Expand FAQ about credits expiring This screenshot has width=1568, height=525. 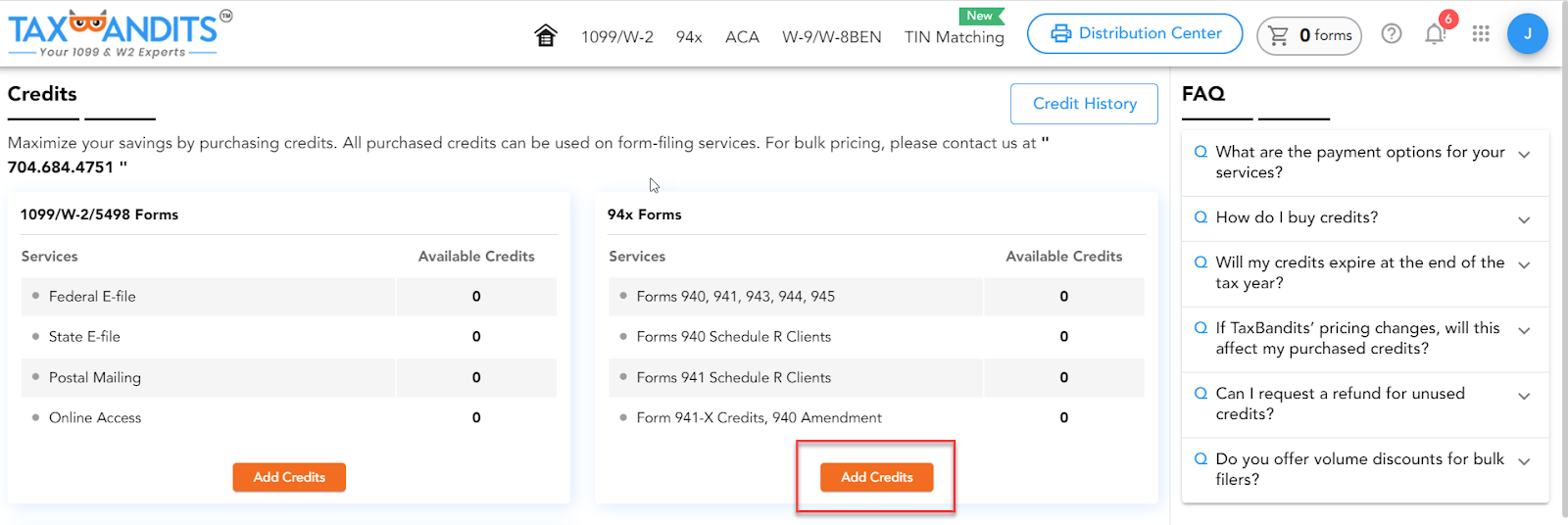(x=1365, y=273)
